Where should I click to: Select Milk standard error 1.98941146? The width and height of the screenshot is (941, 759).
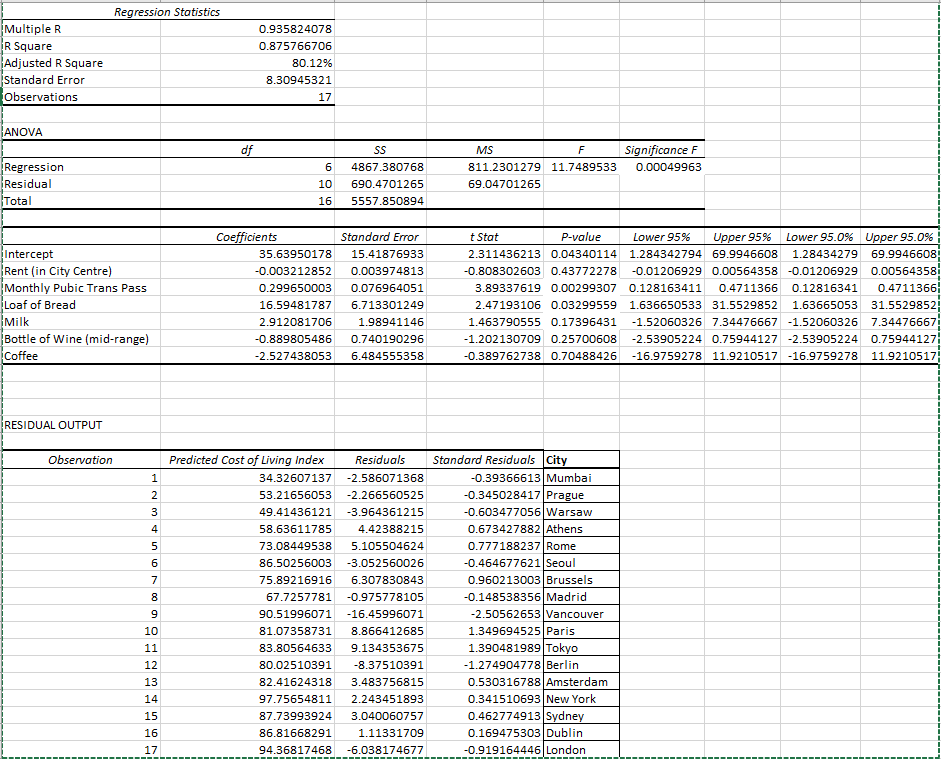coord(380,322)
